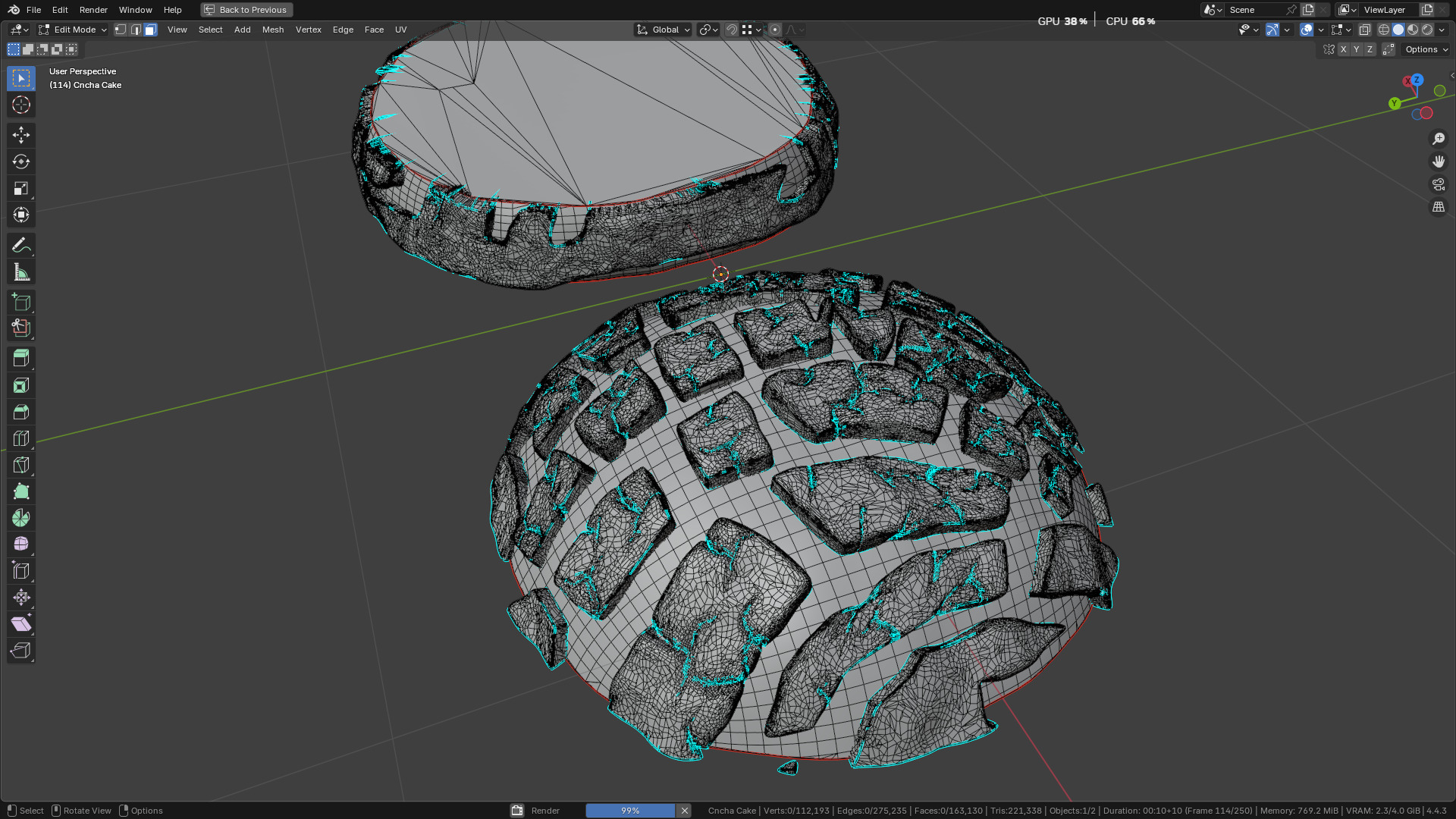Expand the shading options arrow
1456x819 pixels.
(x=1442, y=30)
